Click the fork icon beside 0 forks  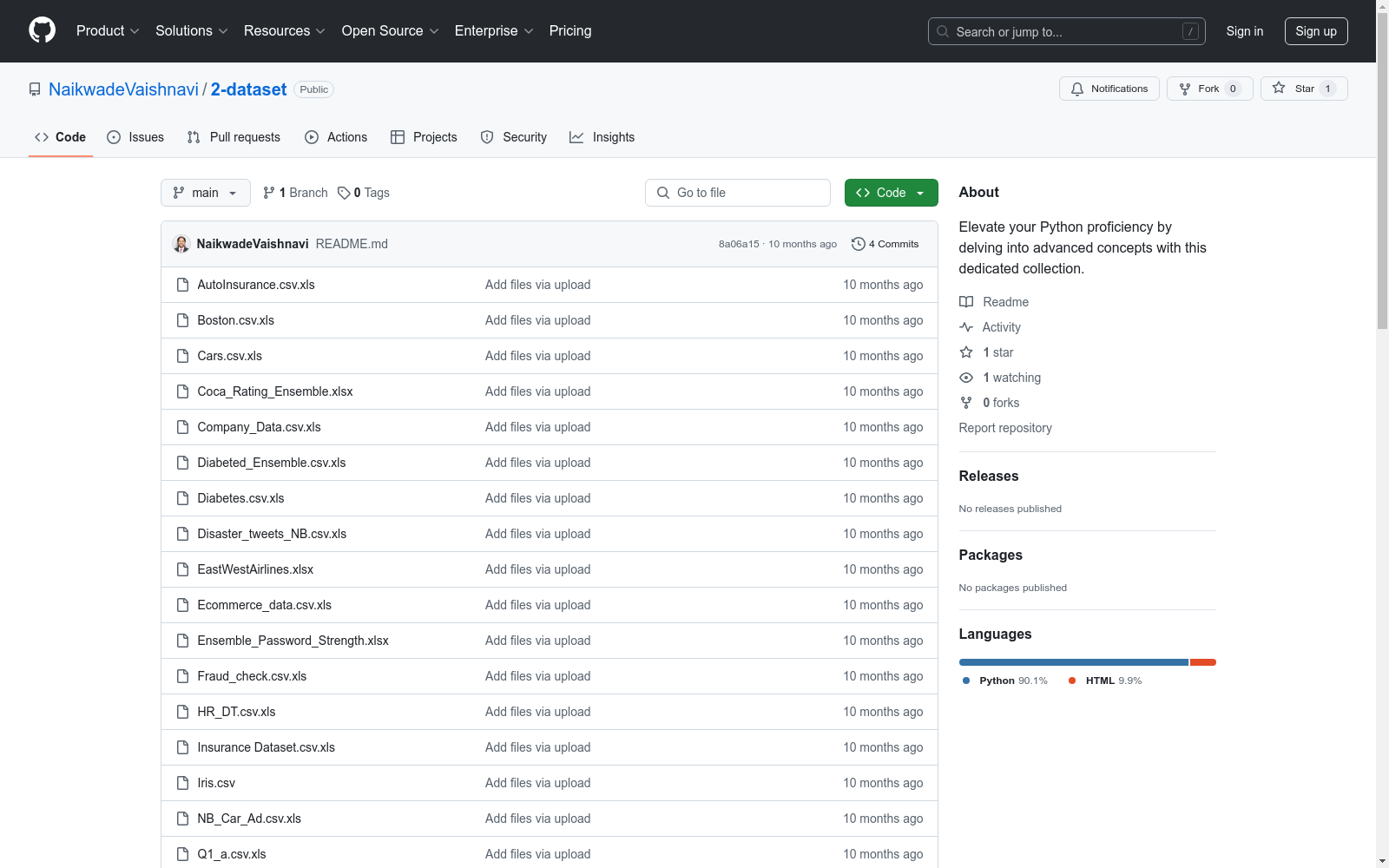point(966,403)
